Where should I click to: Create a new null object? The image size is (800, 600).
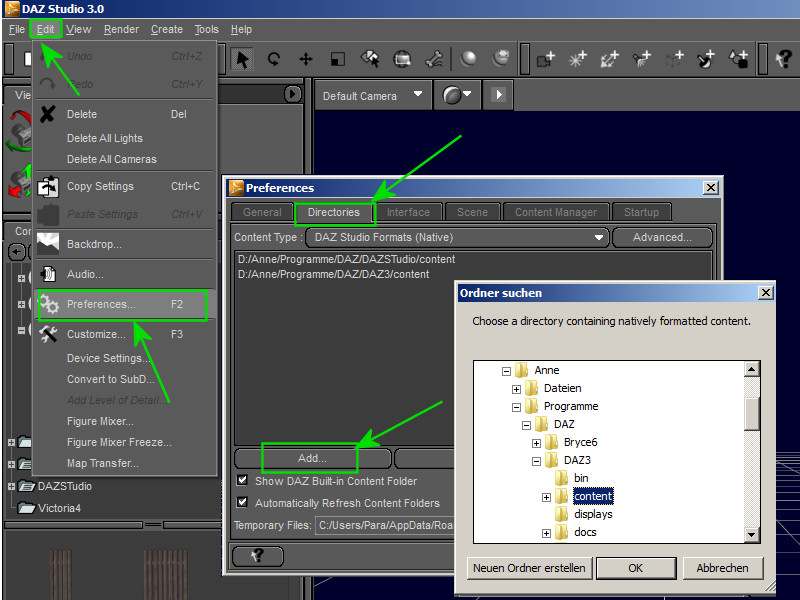pos(674,59)
